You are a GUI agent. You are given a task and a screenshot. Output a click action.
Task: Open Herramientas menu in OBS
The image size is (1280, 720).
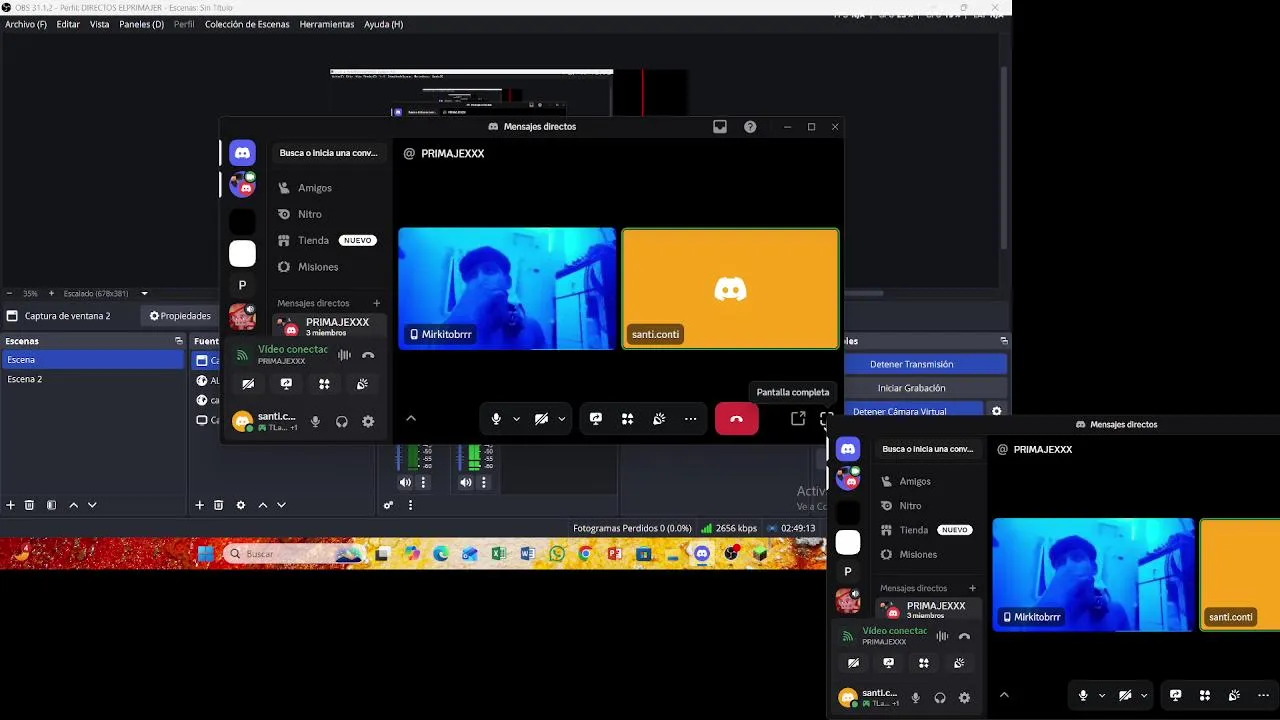point(327,24)
